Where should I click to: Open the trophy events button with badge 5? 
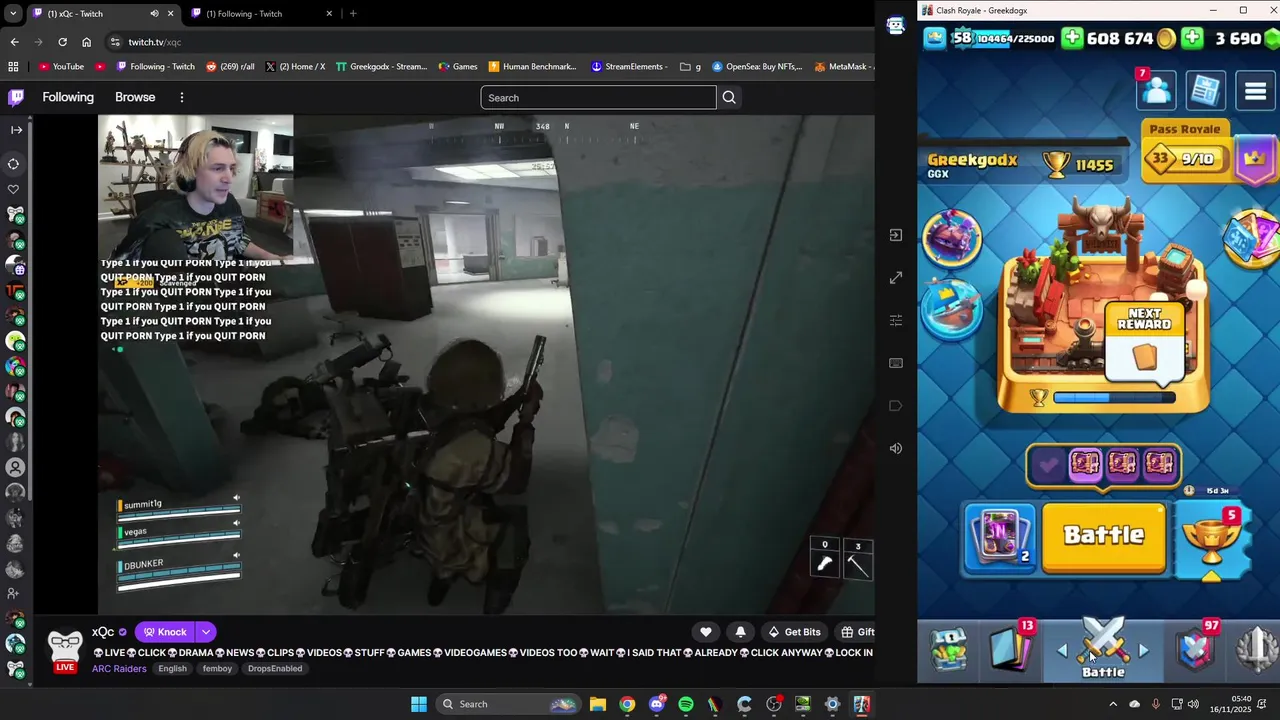pos(1212,542)
